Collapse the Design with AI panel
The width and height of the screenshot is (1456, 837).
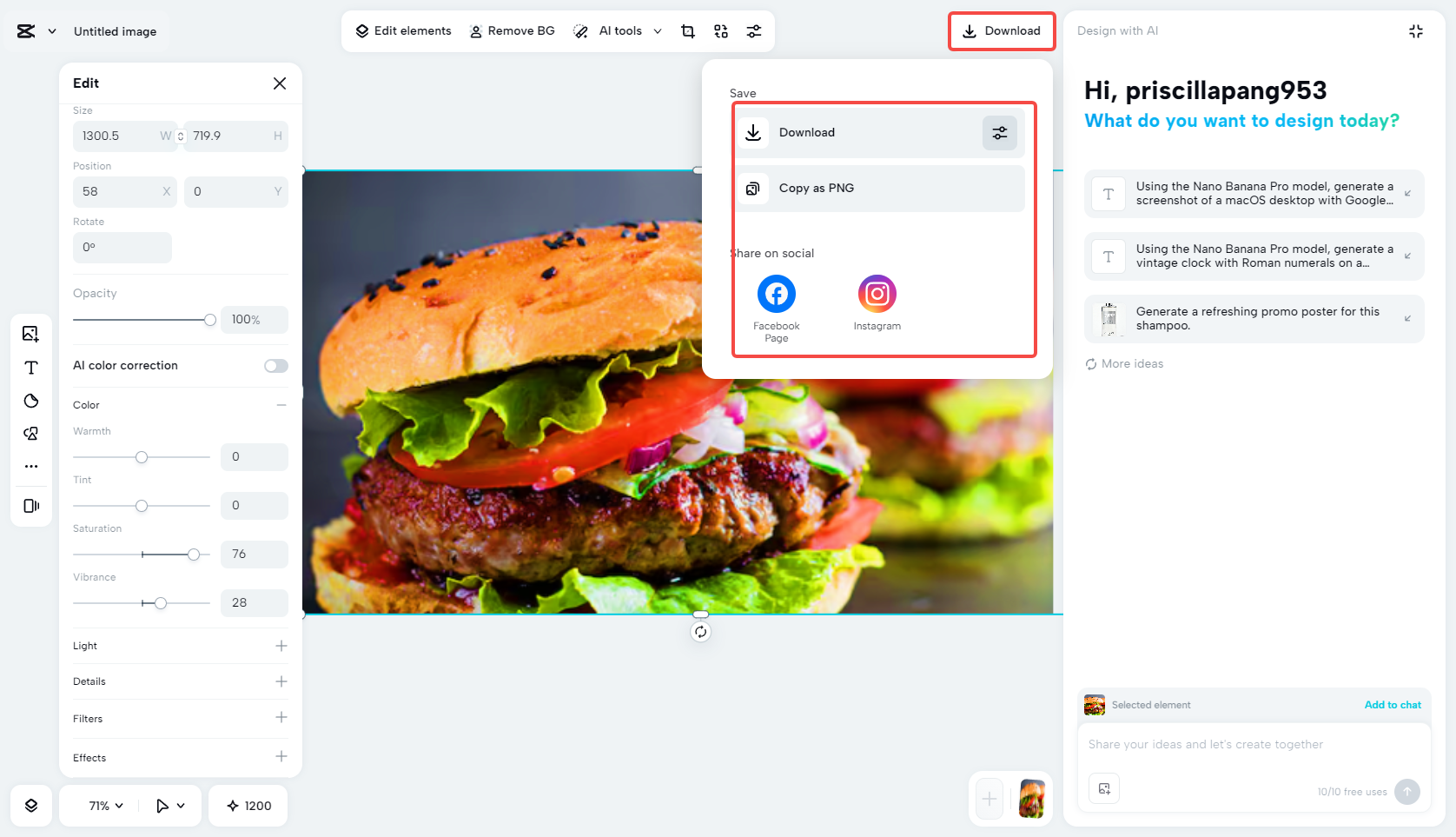1416,31
